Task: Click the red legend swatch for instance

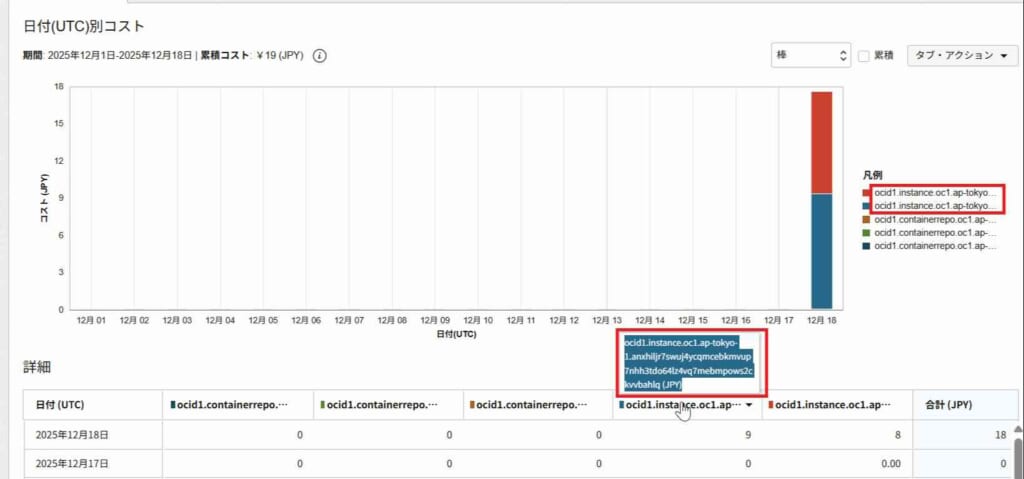Action: [866, 192]
